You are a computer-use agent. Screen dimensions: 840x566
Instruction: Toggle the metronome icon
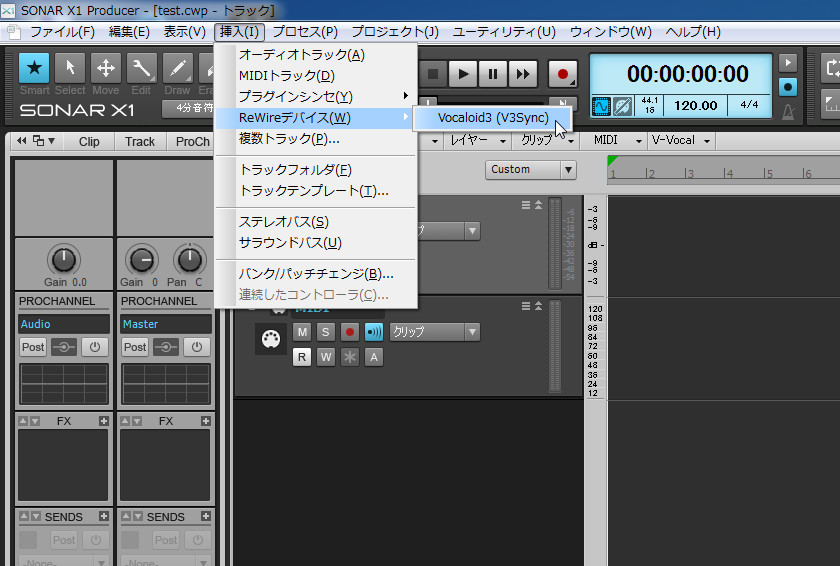tap(788, 111)
